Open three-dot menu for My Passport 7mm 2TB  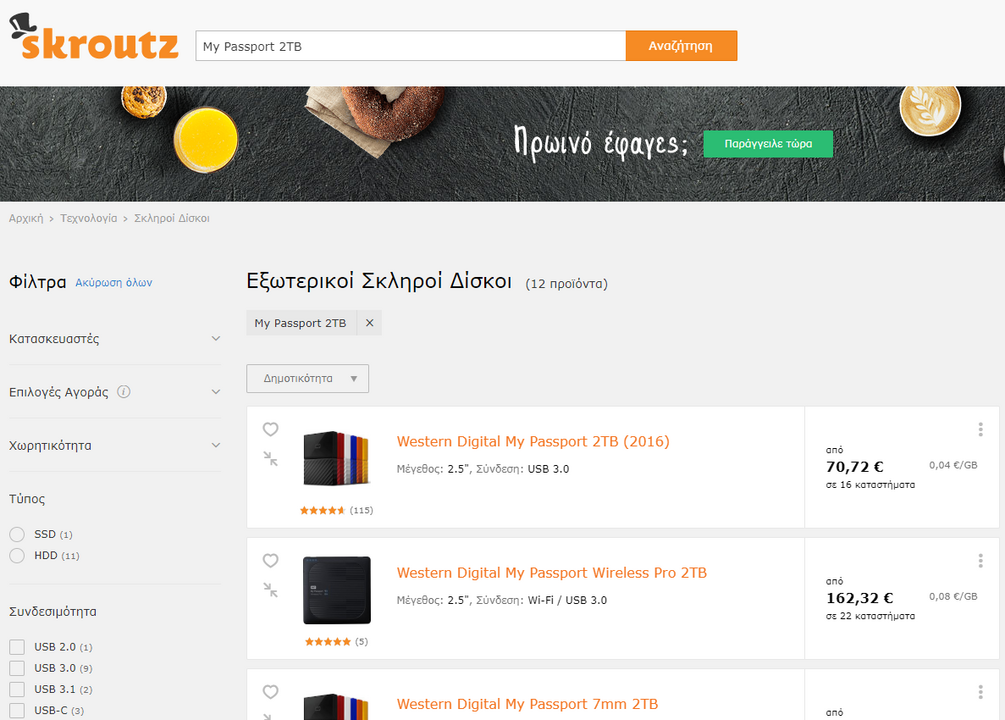click(x=980, y=692)
